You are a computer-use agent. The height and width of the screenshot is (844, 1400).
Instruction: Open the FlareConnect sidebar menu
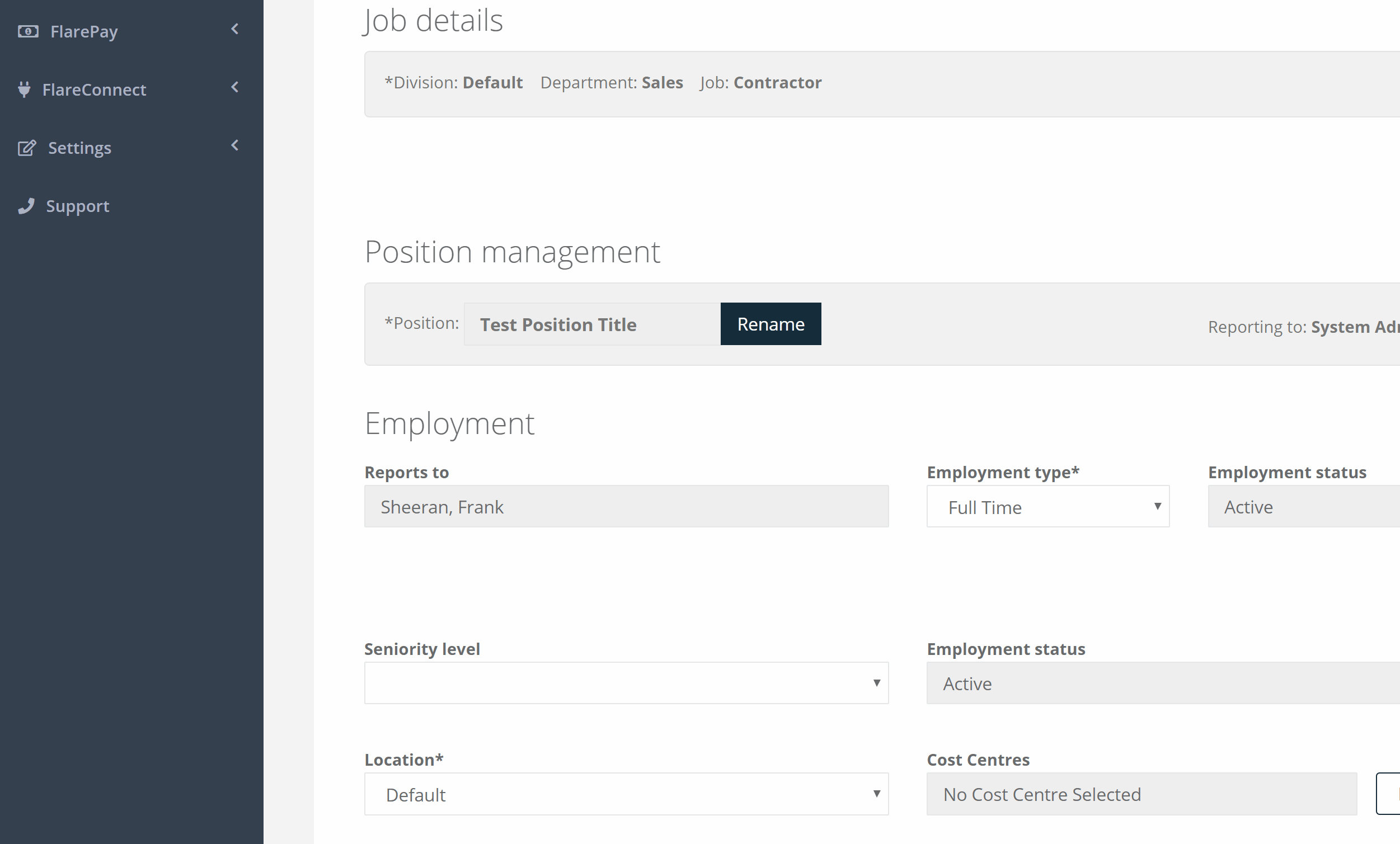click(x=131, y=89)
